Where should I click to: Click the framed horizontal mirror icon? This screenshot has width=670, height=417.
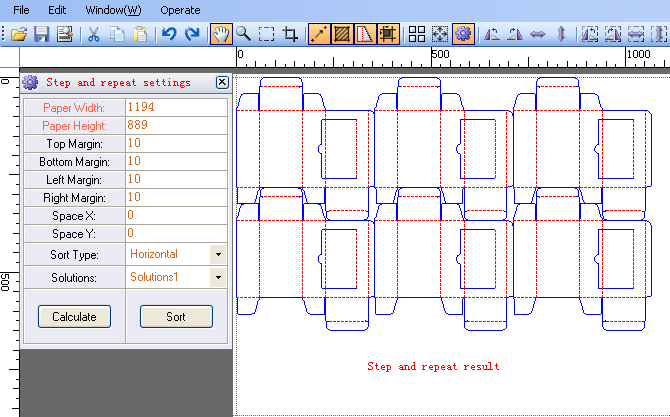pyautogui.click(x=636, y=34)
